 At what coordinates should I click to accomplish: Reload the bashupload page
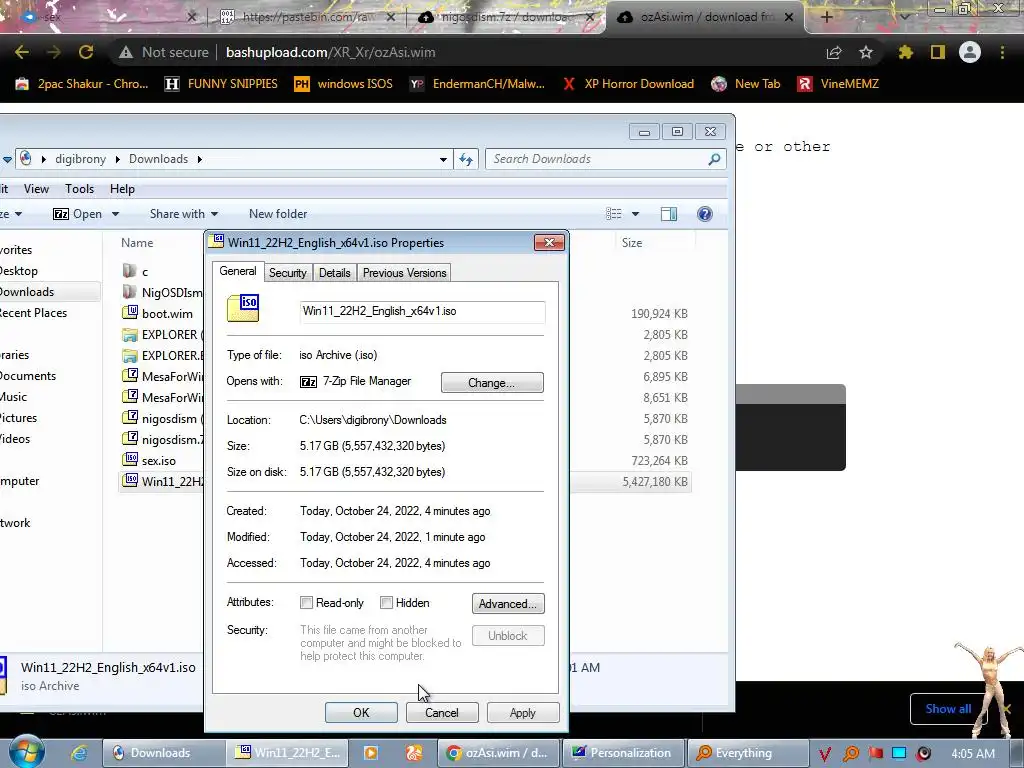pyautogui.click(x=86, y=52)
